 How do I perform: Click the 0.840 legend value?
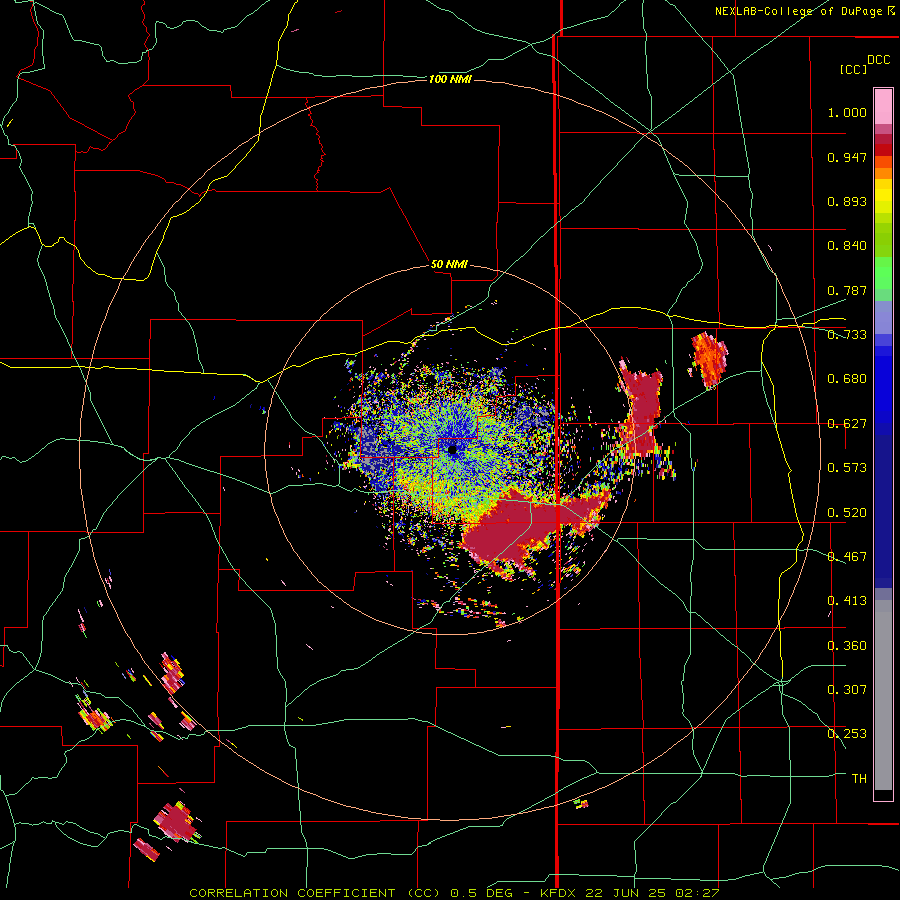[847, 246]
